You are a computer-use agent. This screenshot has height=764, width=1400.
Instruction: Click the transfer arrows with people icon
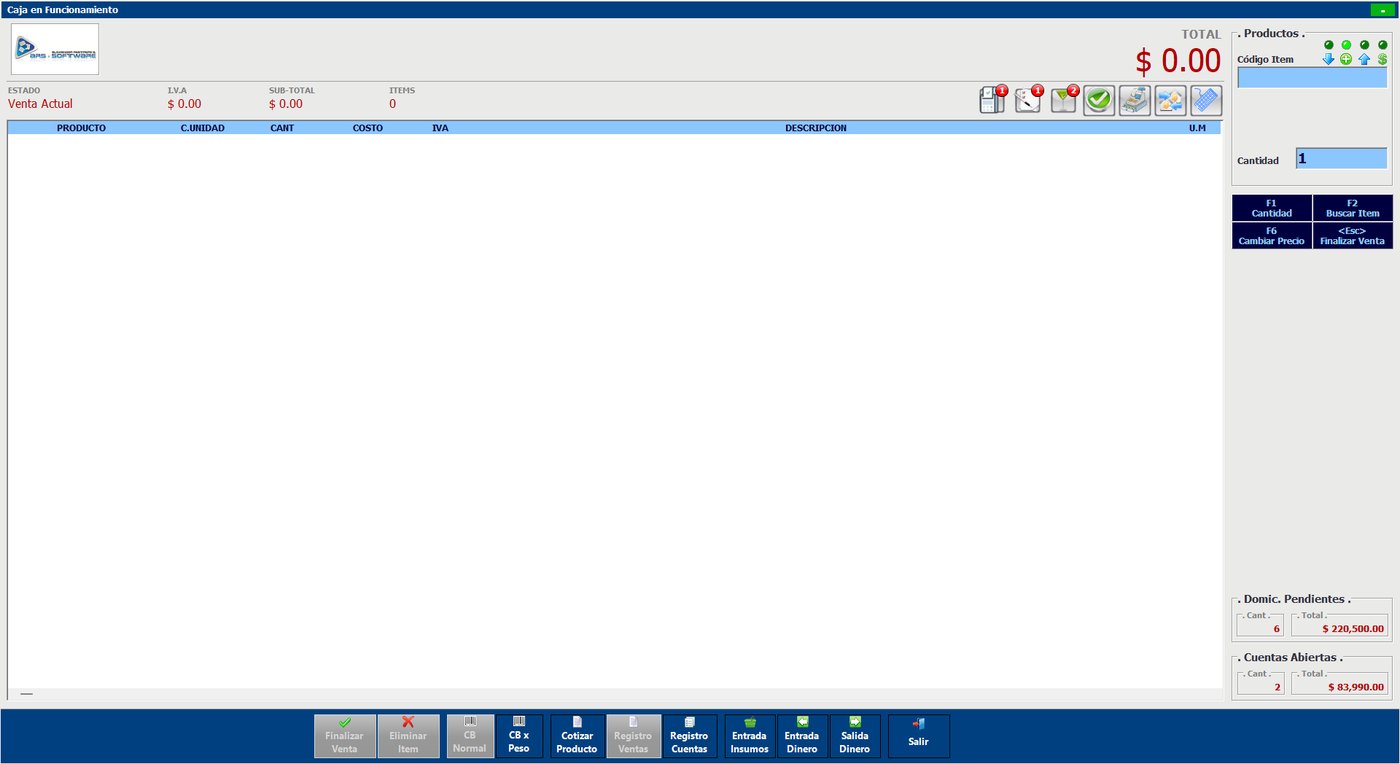[x=1171, y=100]
